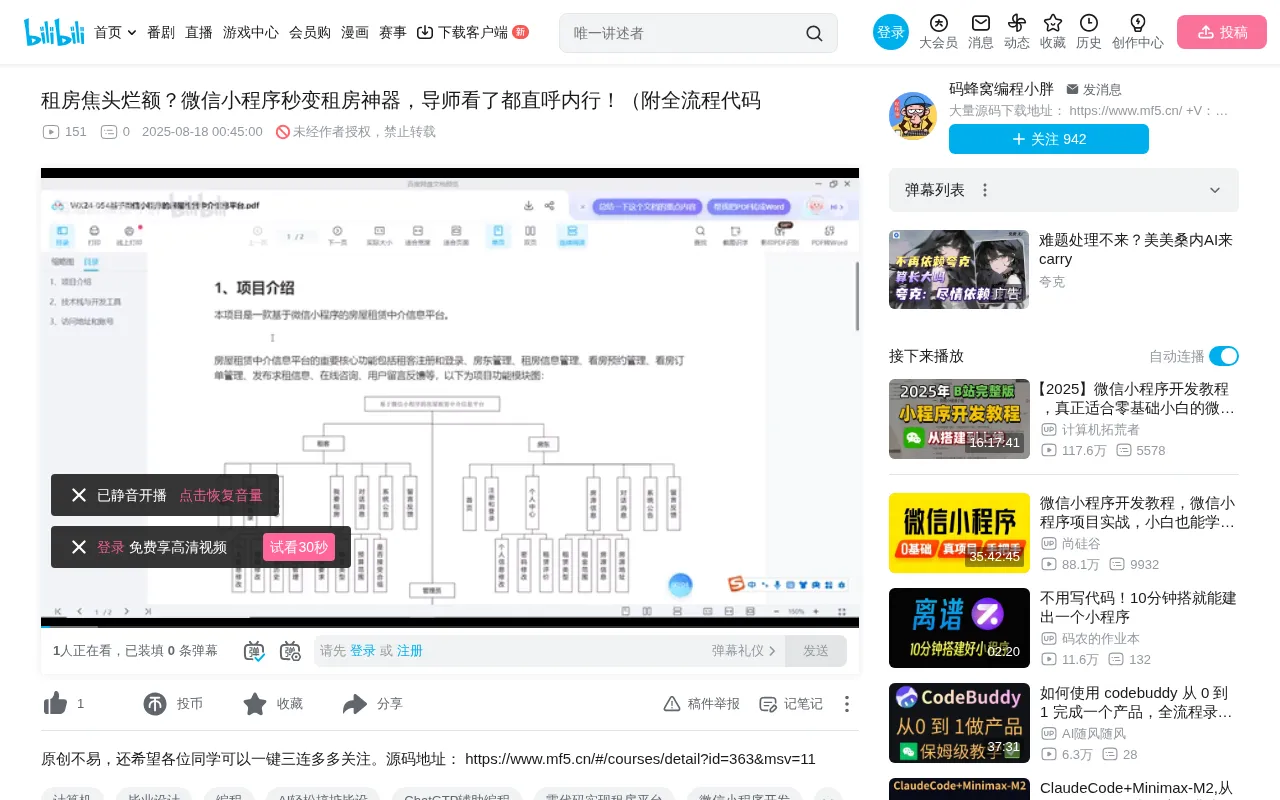Toggle 自动连播 autoplay switch
This screenshot has height=800, width=1280.
(x=1224, y=356)
